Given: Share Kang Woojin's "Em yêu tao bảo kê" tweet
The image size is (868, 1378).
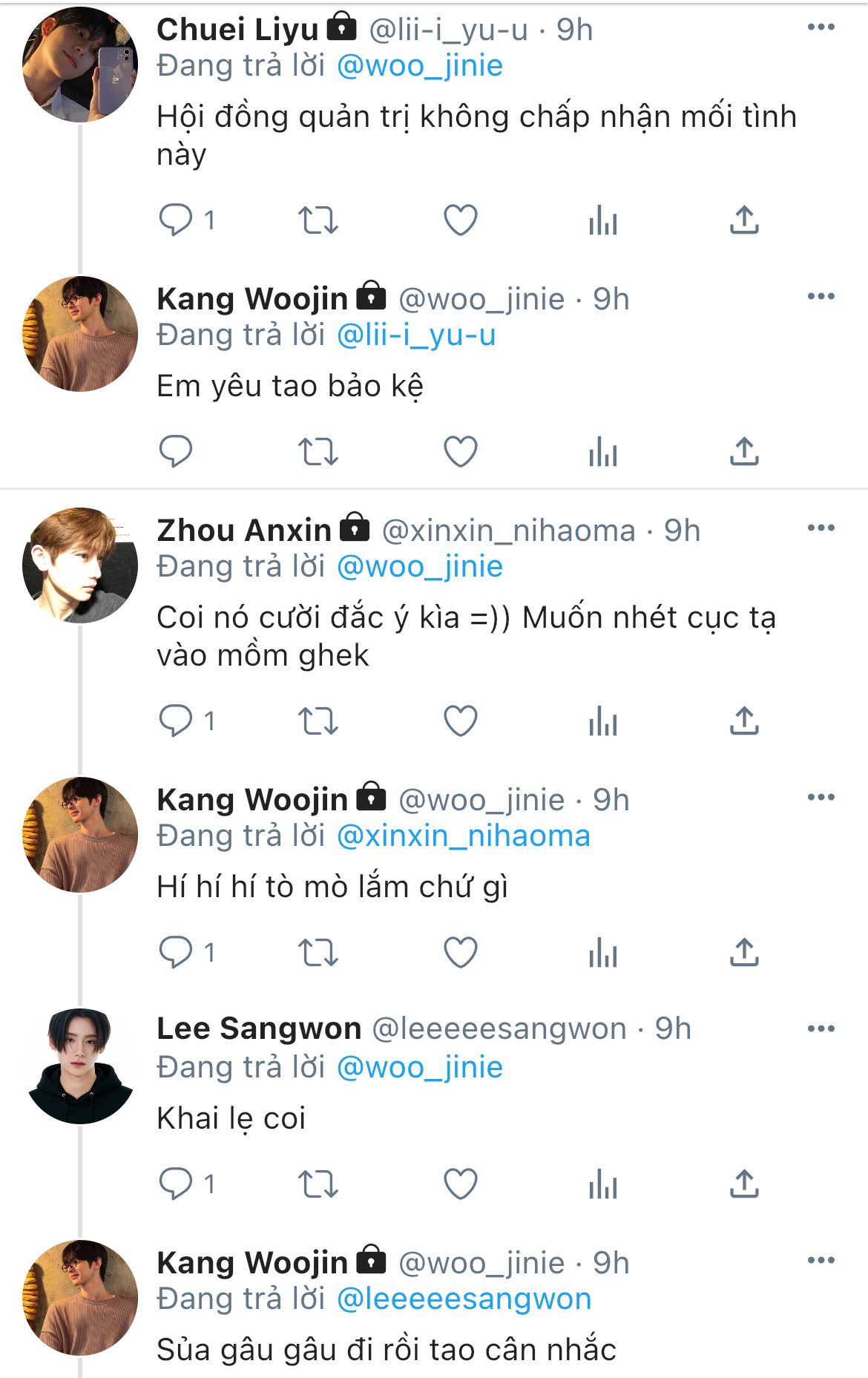Looking at the screenshot, I should (x=744, y=451).
